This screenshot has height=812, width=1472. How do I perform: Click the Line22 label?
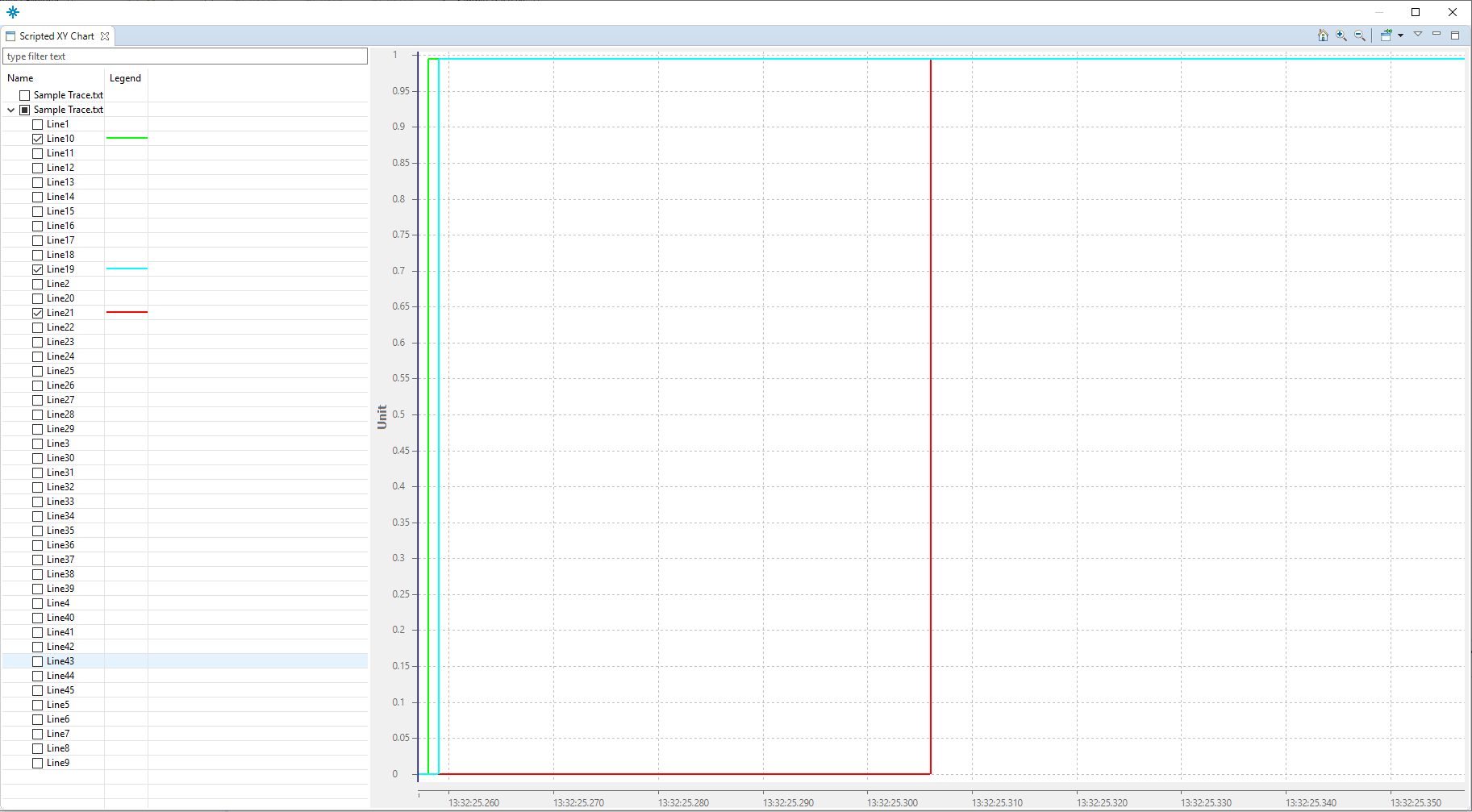click(x=60, y=327)
